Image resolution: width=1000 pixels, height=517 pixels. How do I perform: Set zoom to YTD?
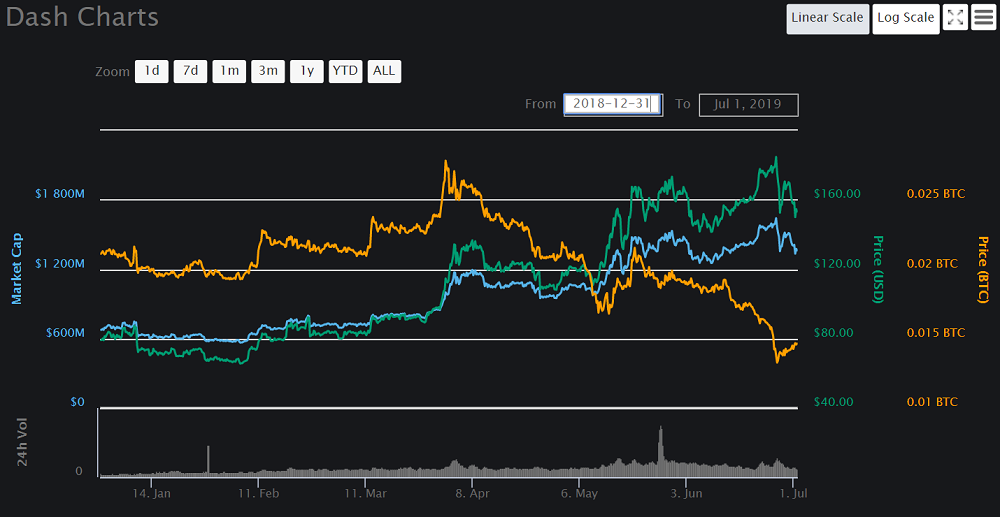point(346,71)
